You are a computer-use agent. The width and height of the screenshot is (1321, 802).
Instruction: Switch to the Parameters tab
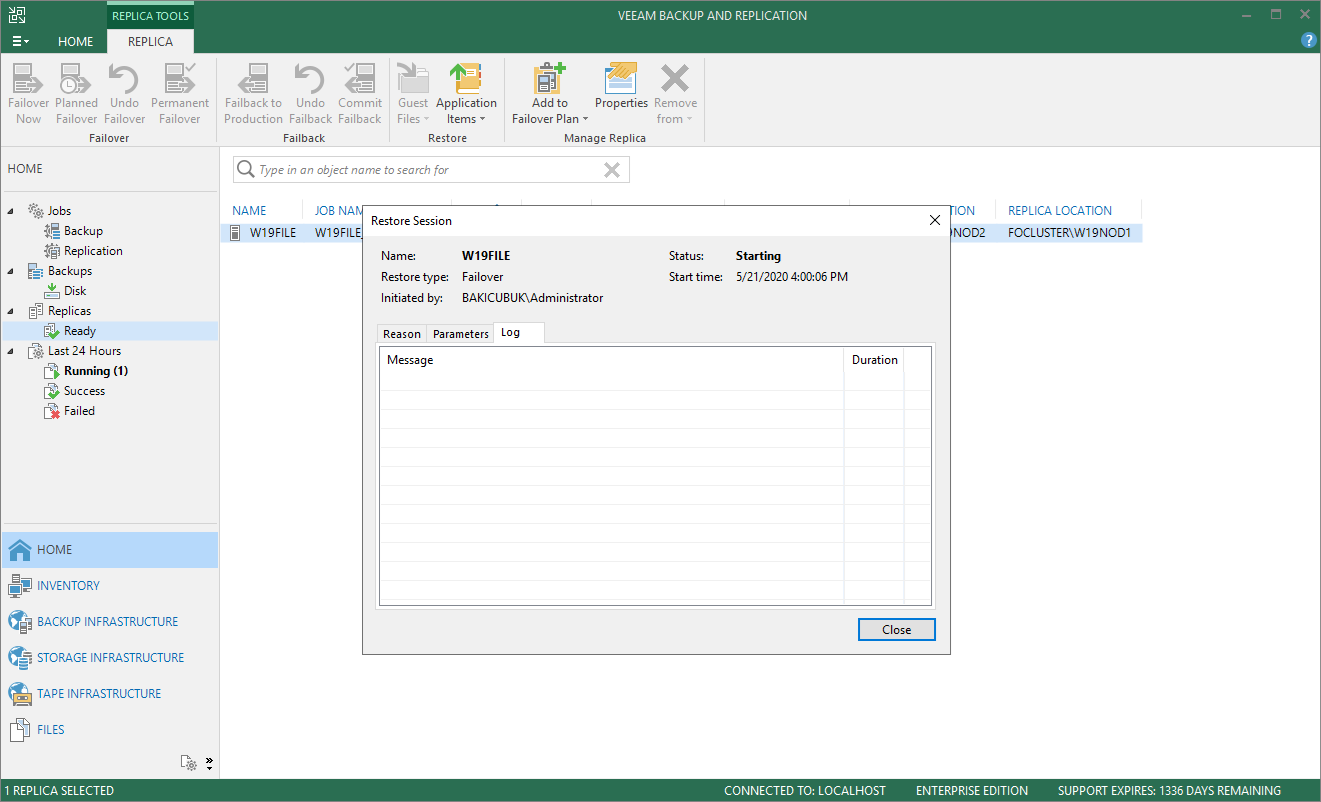[x=461, y=334]
